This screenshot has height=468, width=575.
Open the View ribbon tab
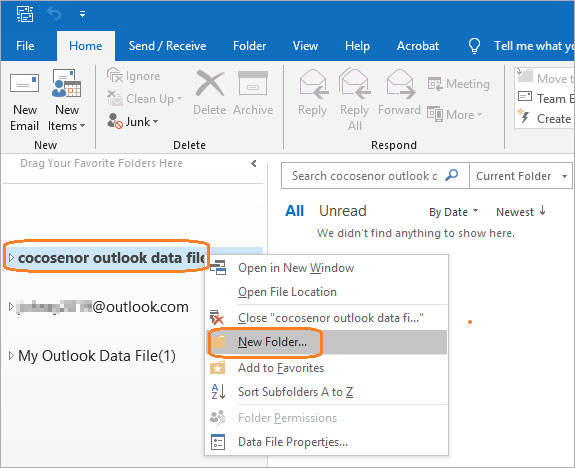pyautogui.click(x=305, y=46)
